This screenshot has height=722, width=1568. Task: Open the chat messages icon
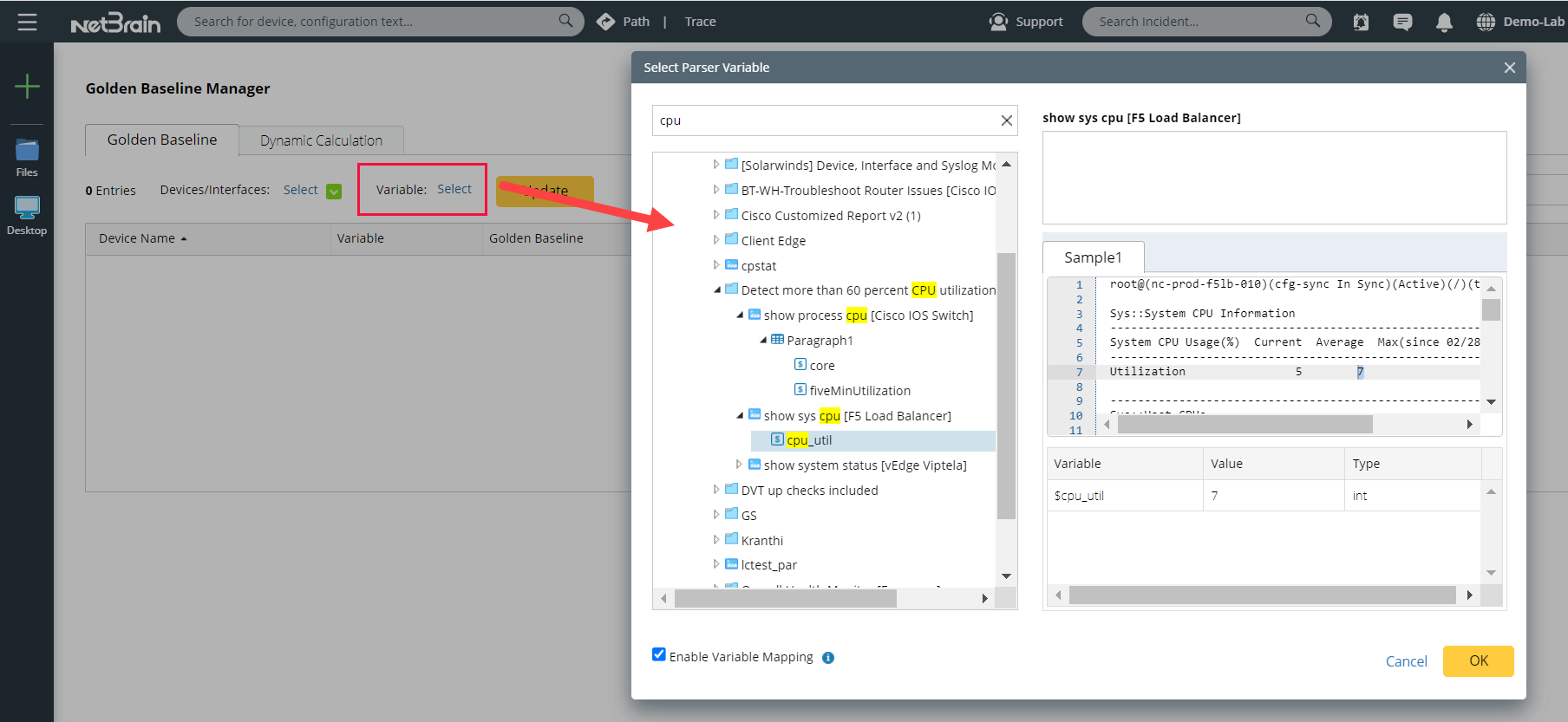1402,23
